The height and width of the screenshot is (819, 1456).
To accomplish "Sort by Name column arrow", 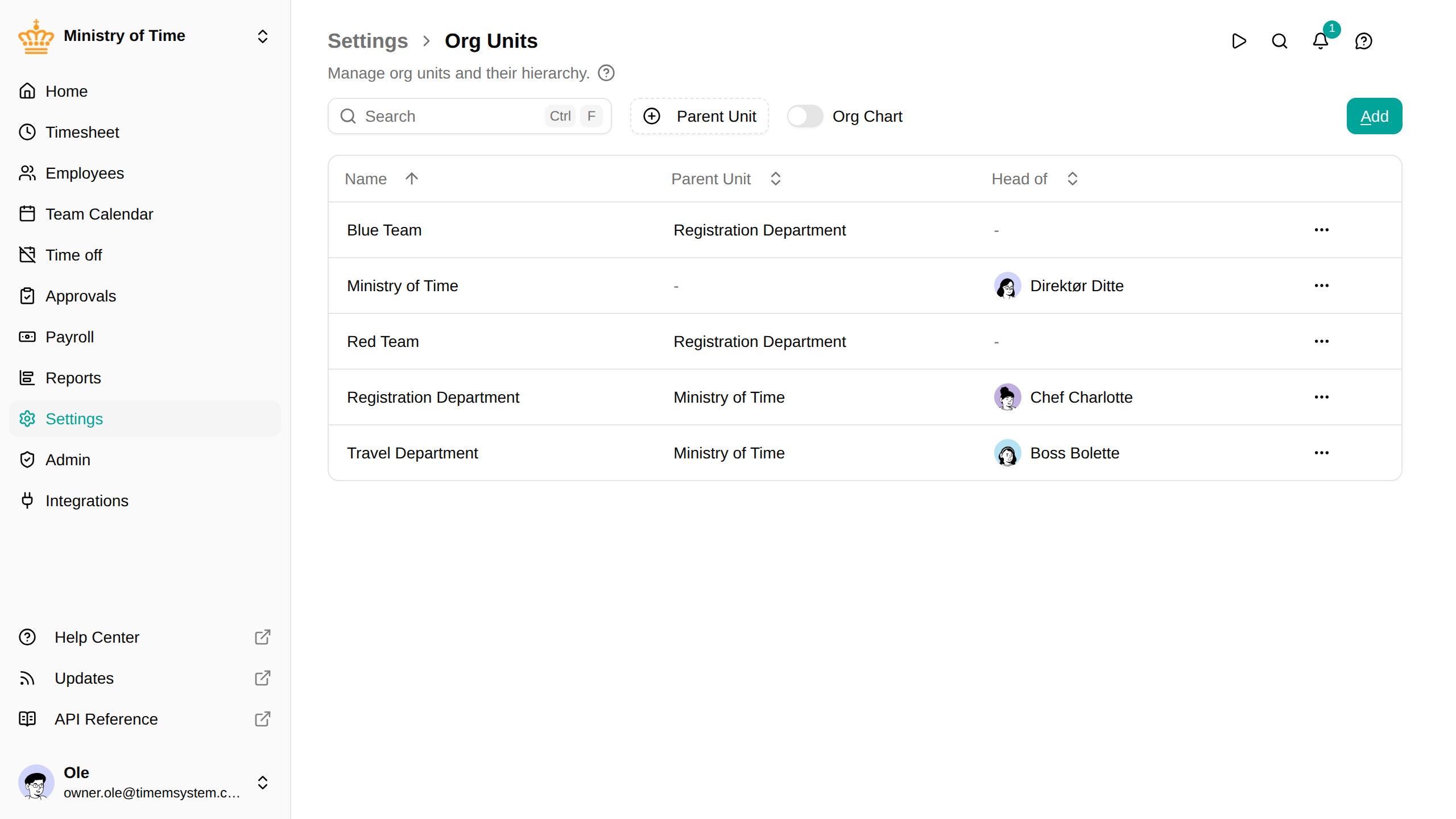I will click(412, 179).
